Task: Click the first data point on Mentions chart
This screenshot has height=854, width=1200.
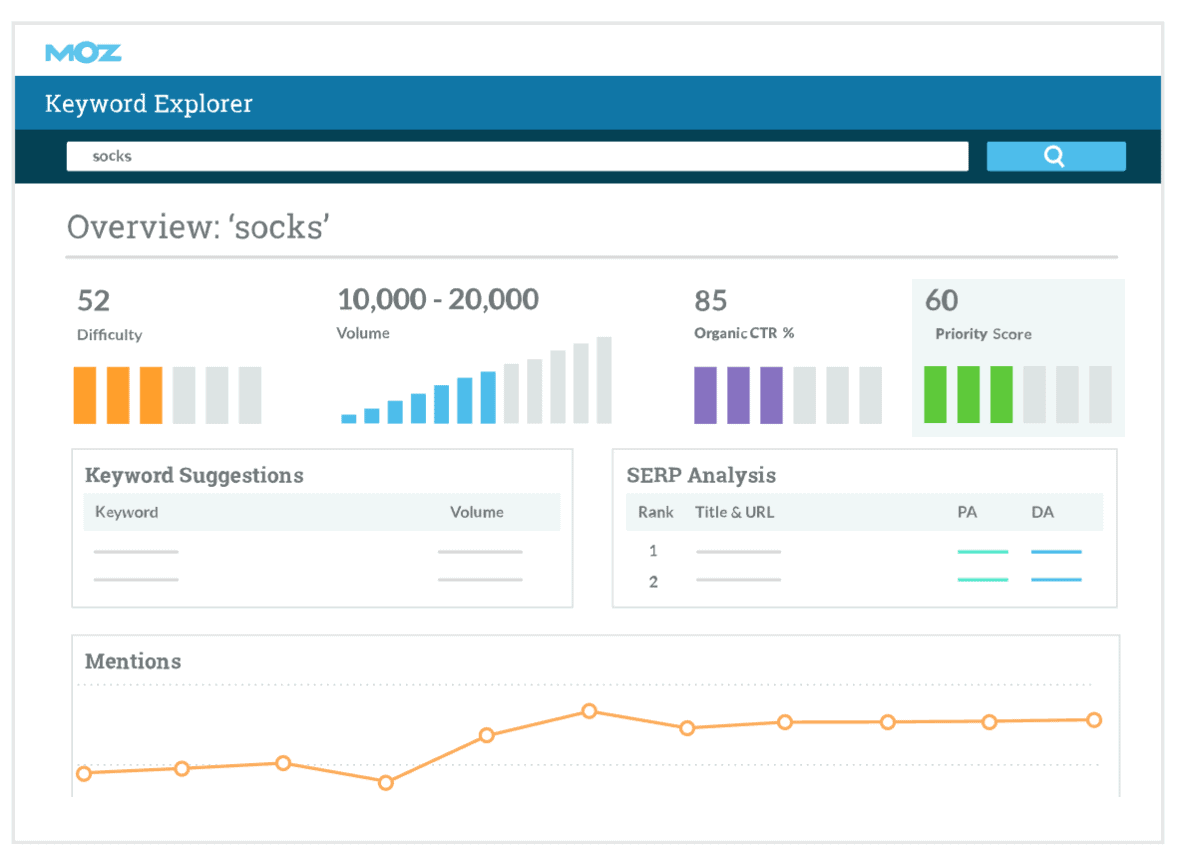Action: (84, 773)
